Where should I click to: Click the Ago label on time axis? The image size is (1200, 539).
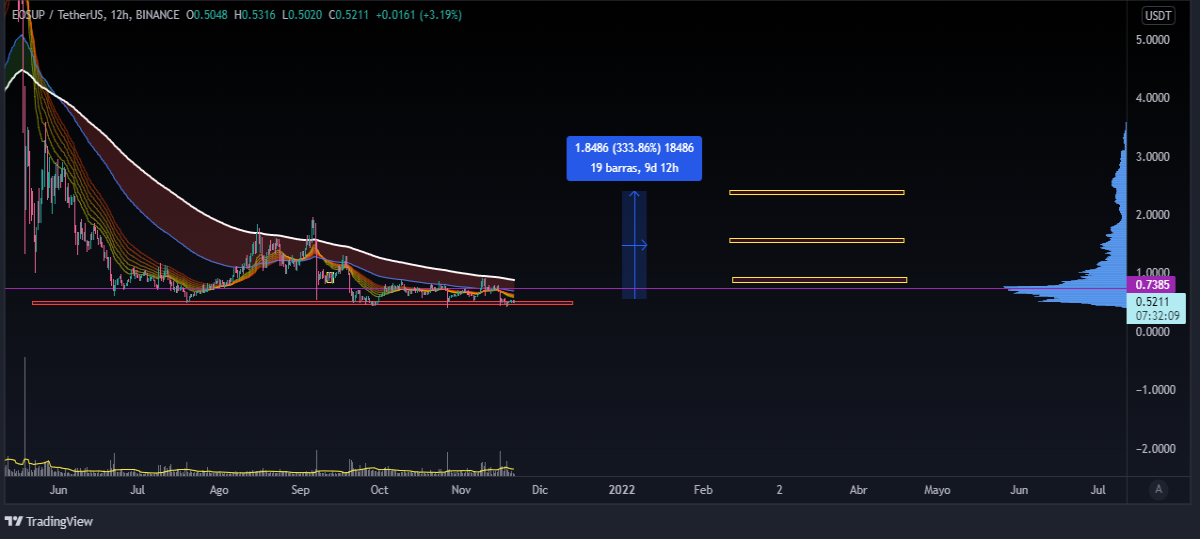[x=220, y=490]
